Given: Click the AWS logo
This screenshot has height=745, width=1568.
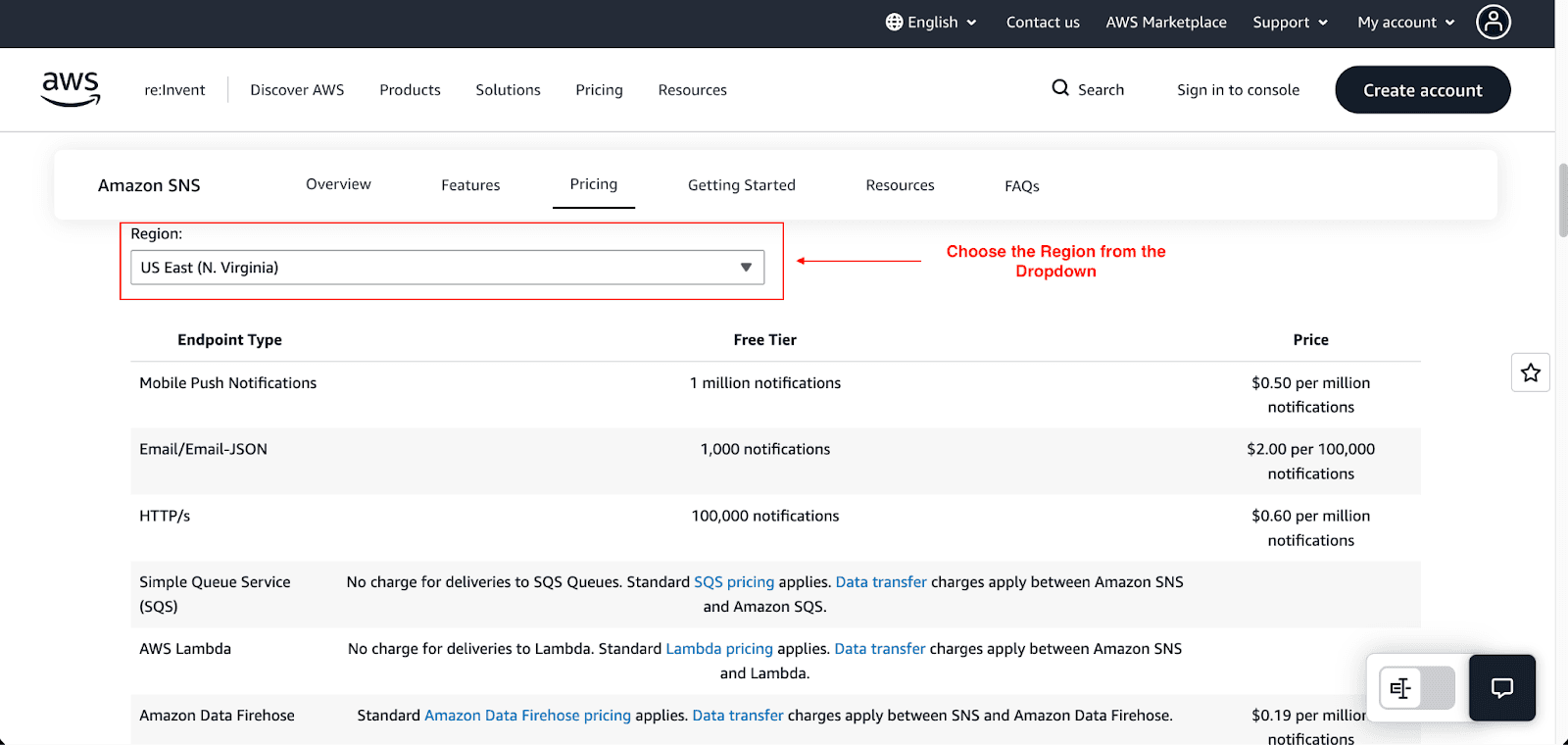Looking at the screenshot, I should (x=71, y=89).
